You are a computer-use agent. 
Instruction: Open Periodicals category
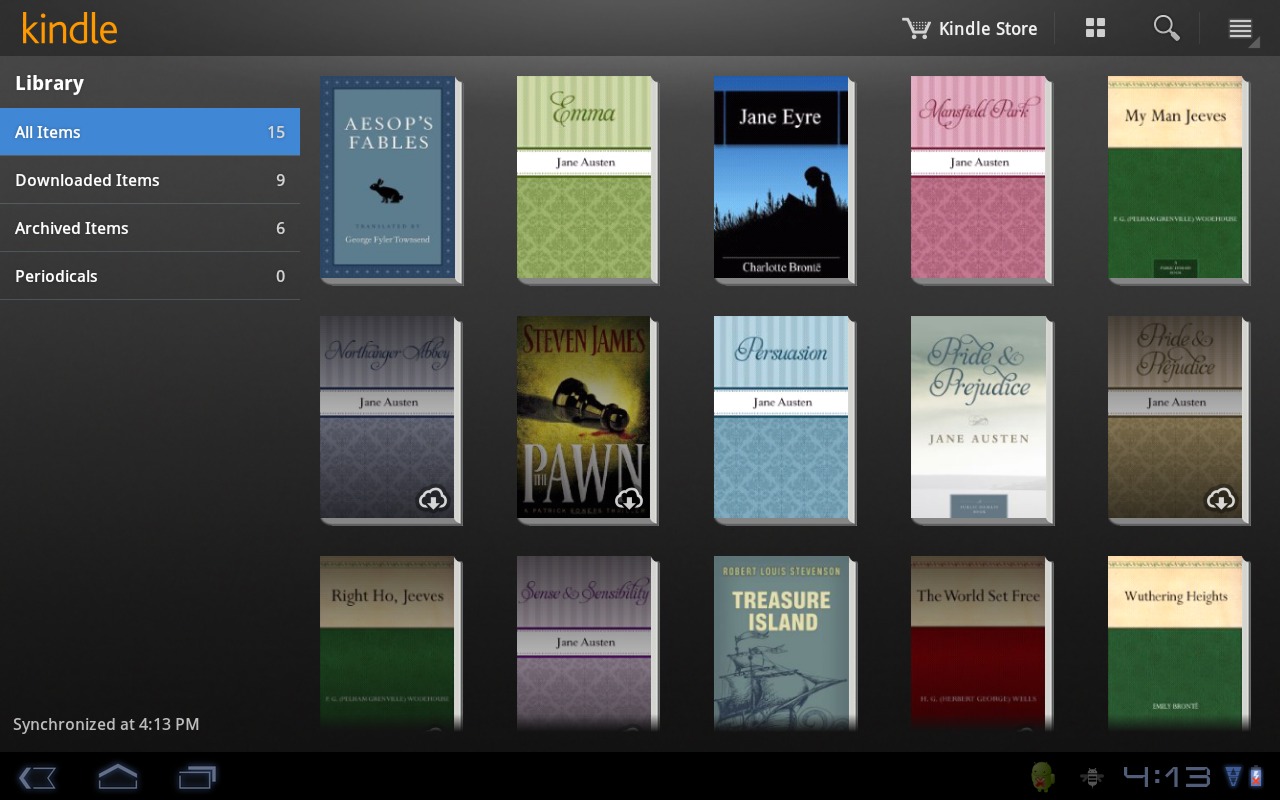click(150, 276)
